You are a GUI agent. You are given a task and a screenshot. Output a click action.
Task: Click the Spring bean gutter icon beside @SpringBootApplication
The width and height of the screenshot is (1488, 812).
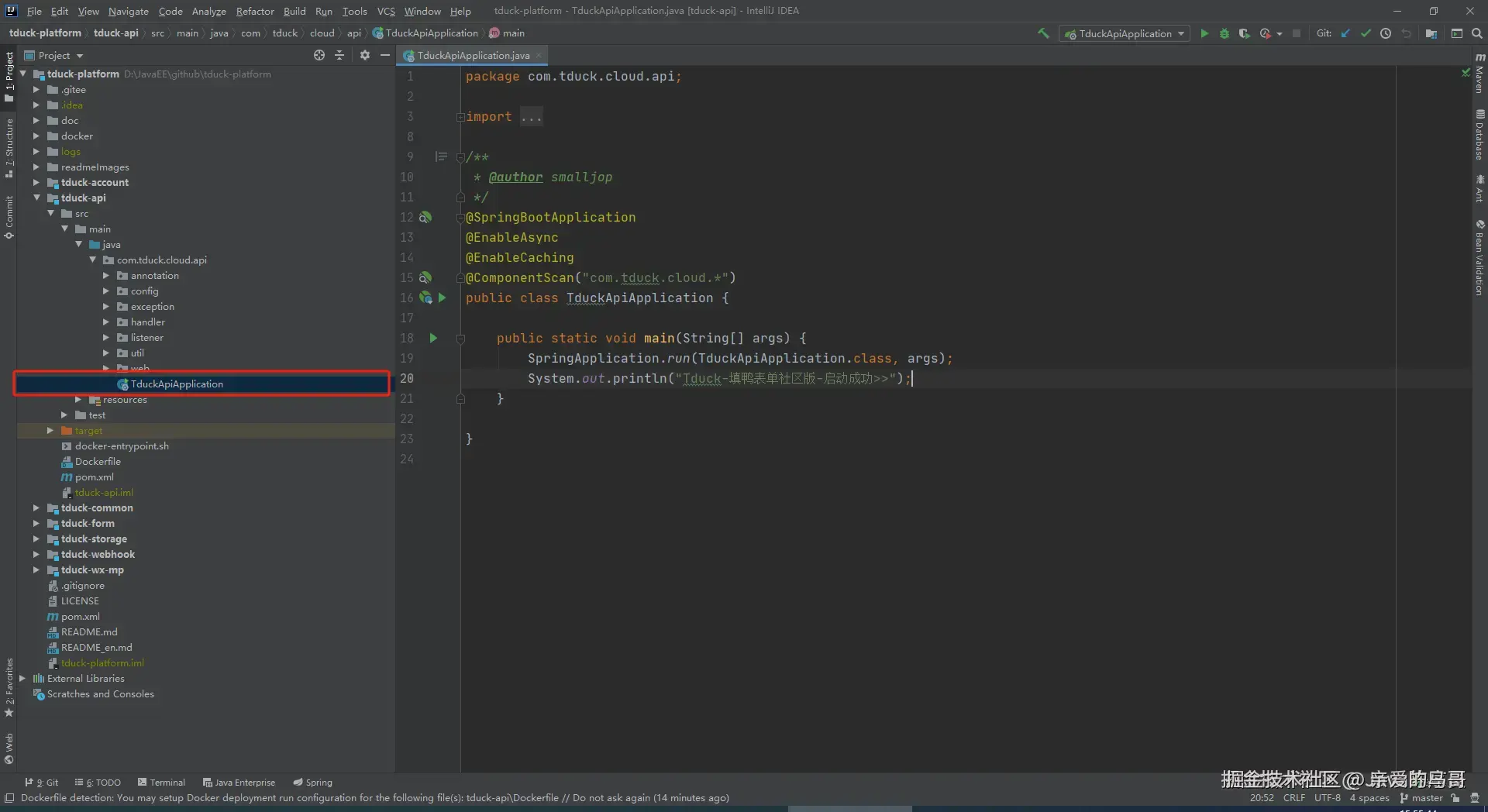[x=425, y=218]
